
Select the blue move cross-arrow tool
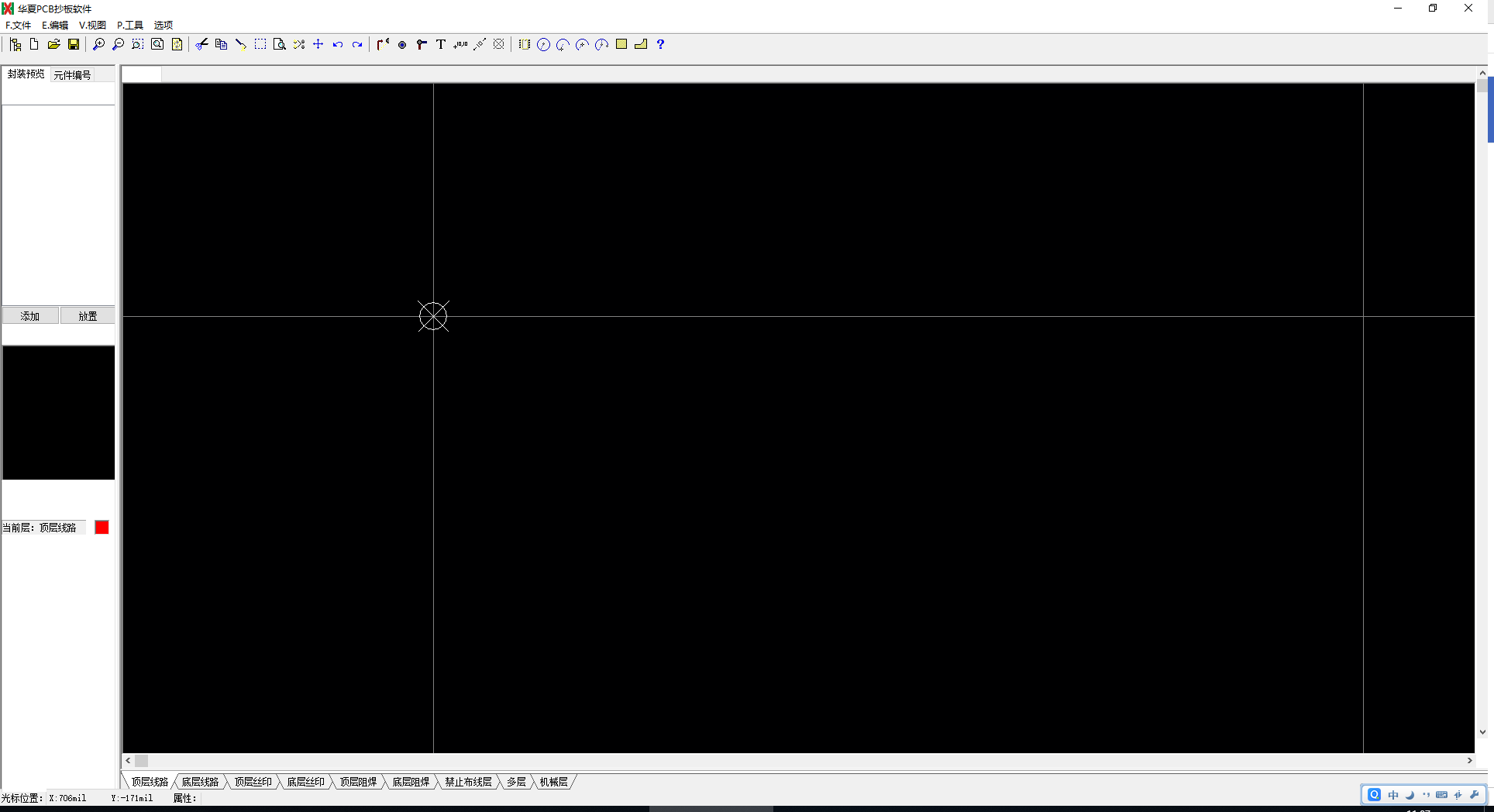click(x=318, y=44)
